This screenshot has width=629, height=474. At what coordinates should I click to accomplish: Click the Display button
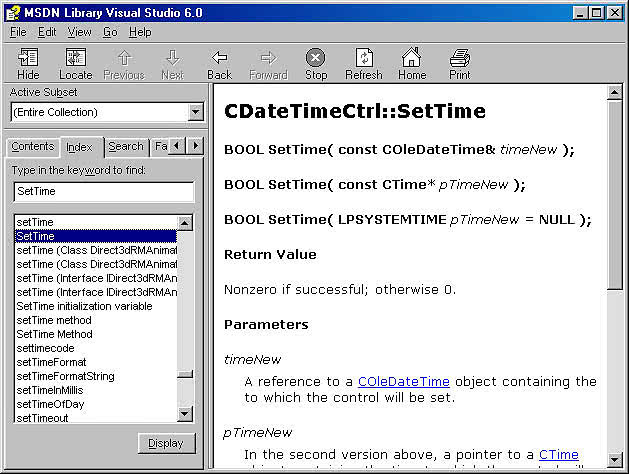click(x=166, y=443)
